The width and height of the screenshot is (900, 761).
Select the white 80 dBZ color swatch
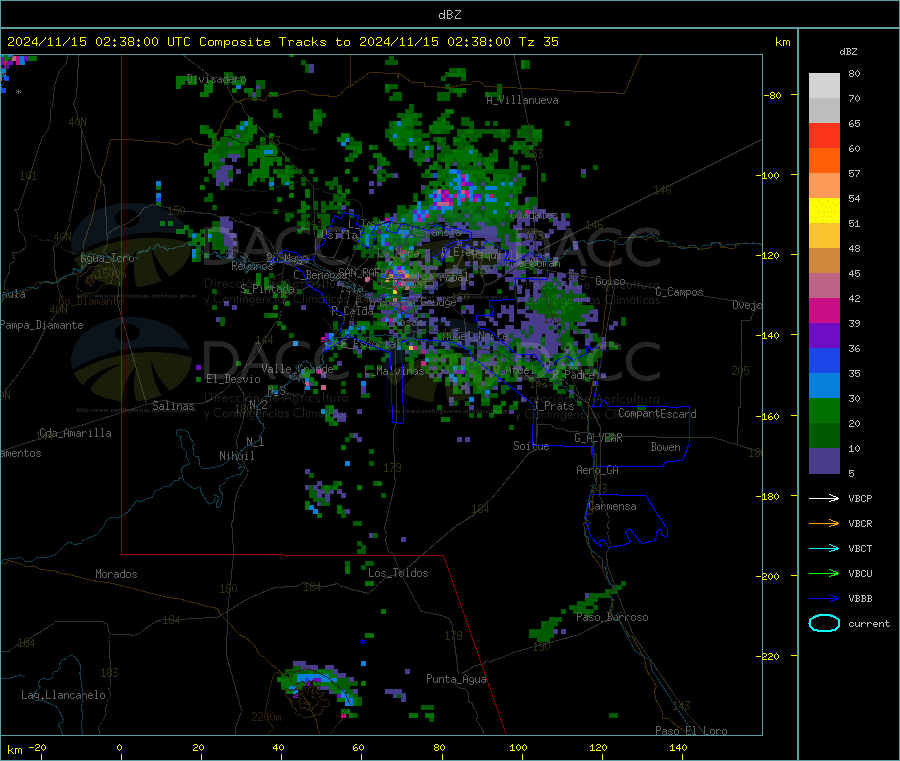point(824,86)
